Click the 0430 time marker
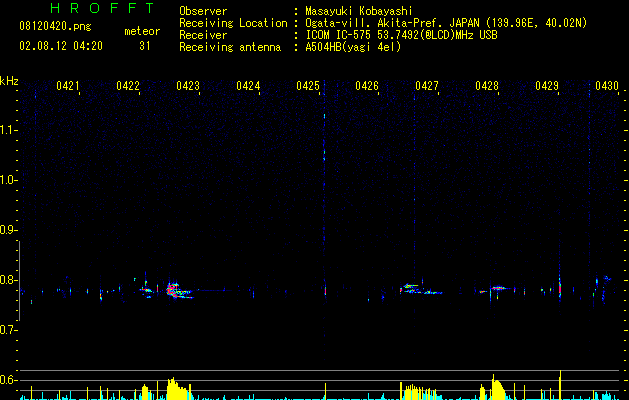This screenshot has height=400, width=629. pyautogui.click(x=607, y=86)
